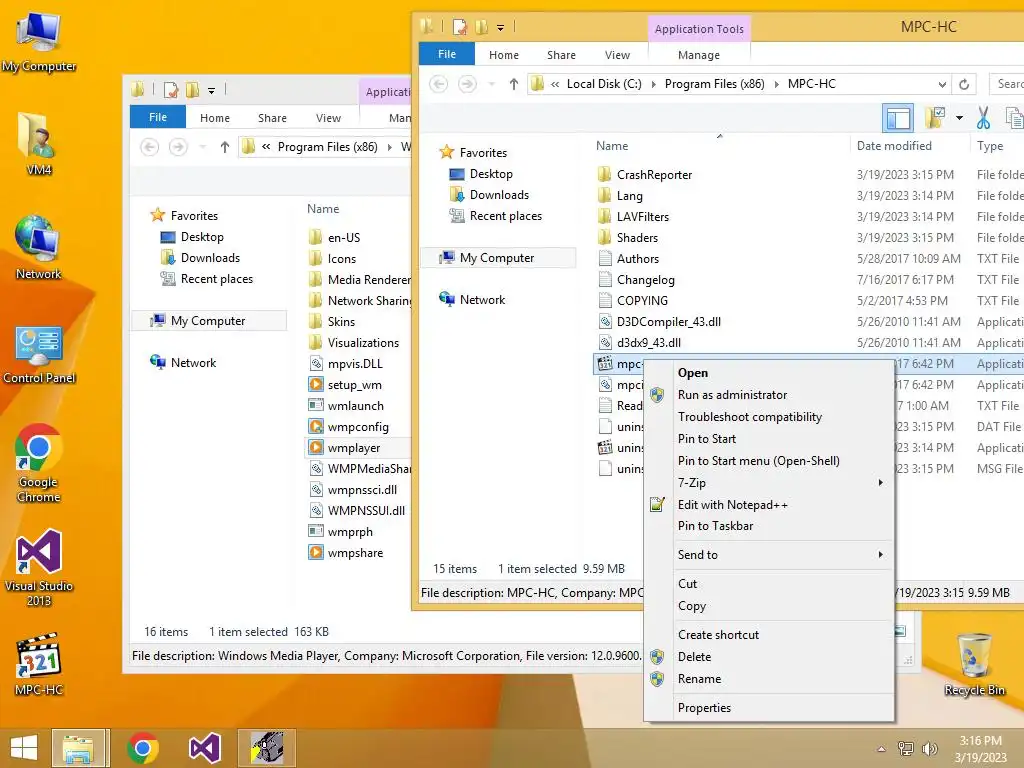
Task: Open Quick Access Toolbar dropdown in MPC-HC window
Action: coord(500,27)
